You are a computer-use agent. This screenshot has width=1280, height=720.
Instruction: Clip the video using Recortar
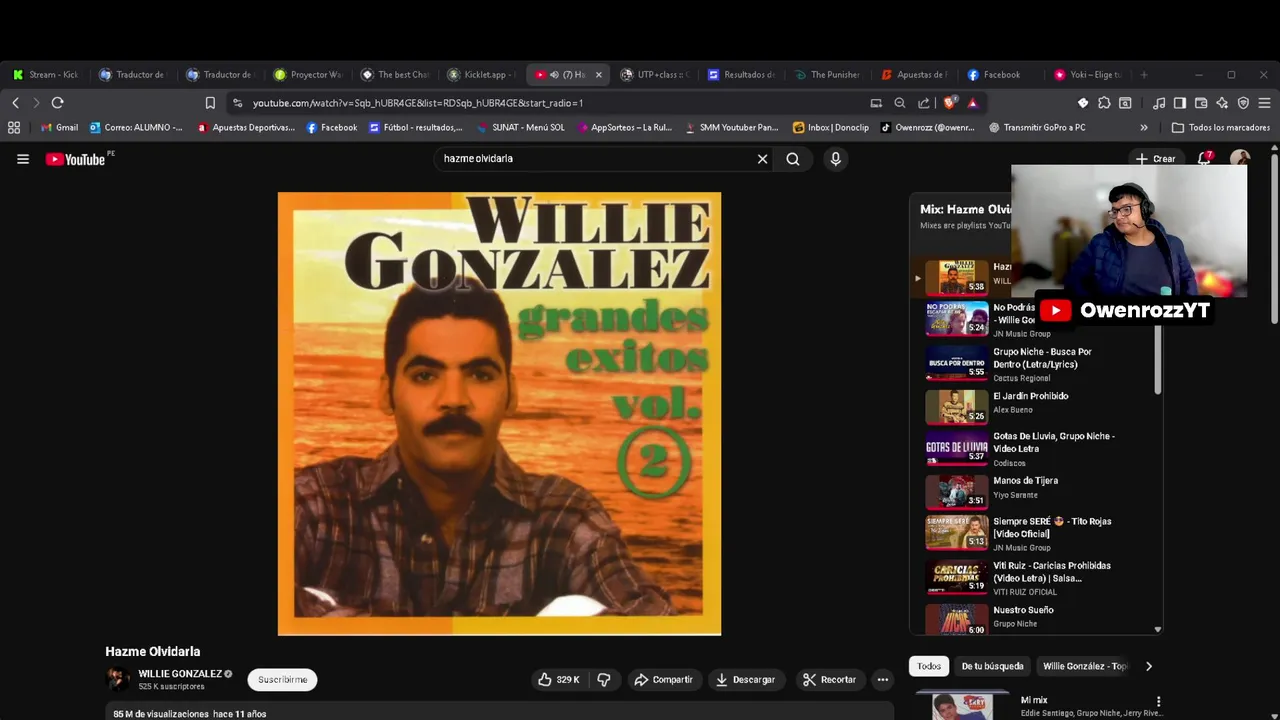coord(829,680)
